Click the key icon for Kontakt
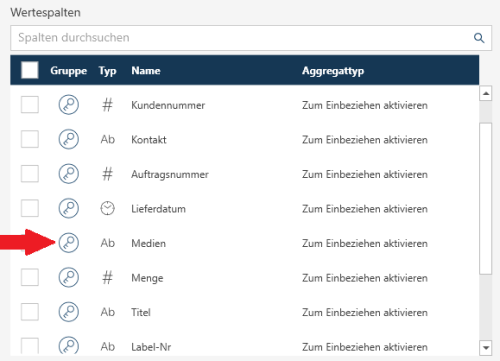Image resolution: width=500 pixels, height=361 pixels. (69, 139)
